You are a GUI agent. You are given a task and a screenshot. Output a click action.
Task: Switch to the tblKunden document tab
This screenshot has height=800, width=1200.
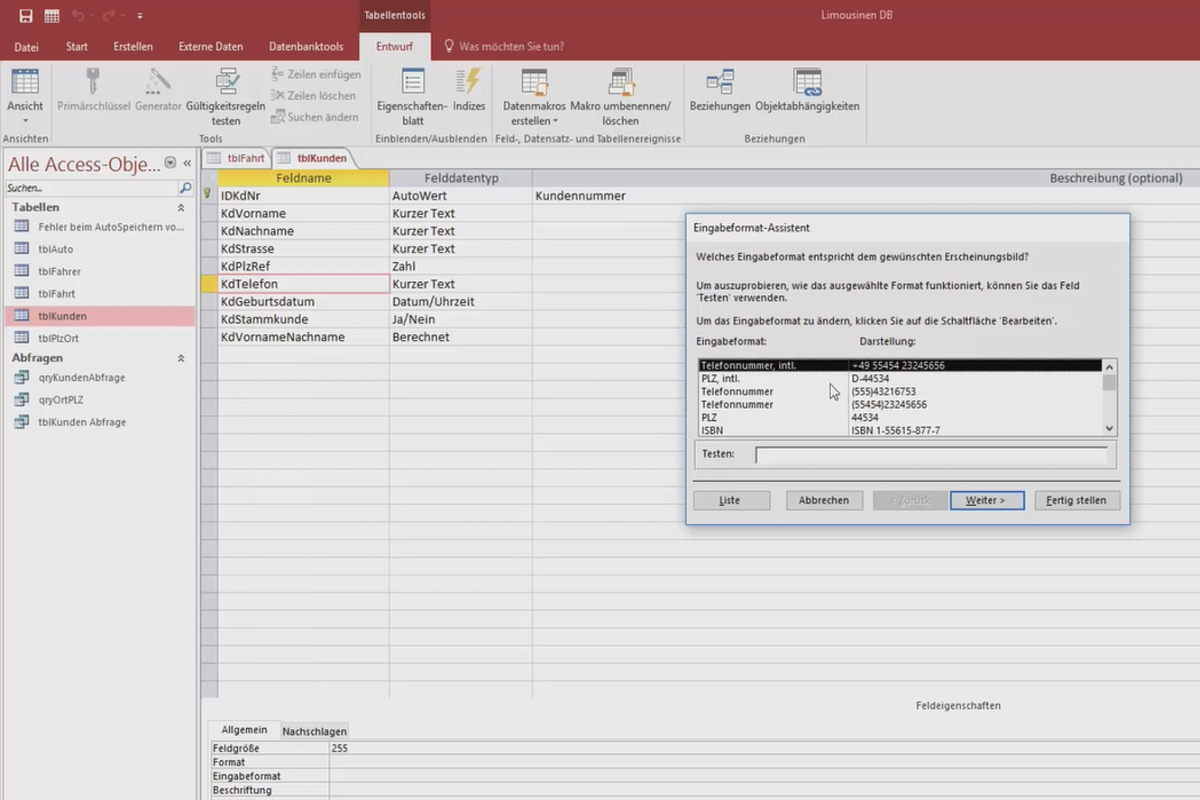coord(314,158)
